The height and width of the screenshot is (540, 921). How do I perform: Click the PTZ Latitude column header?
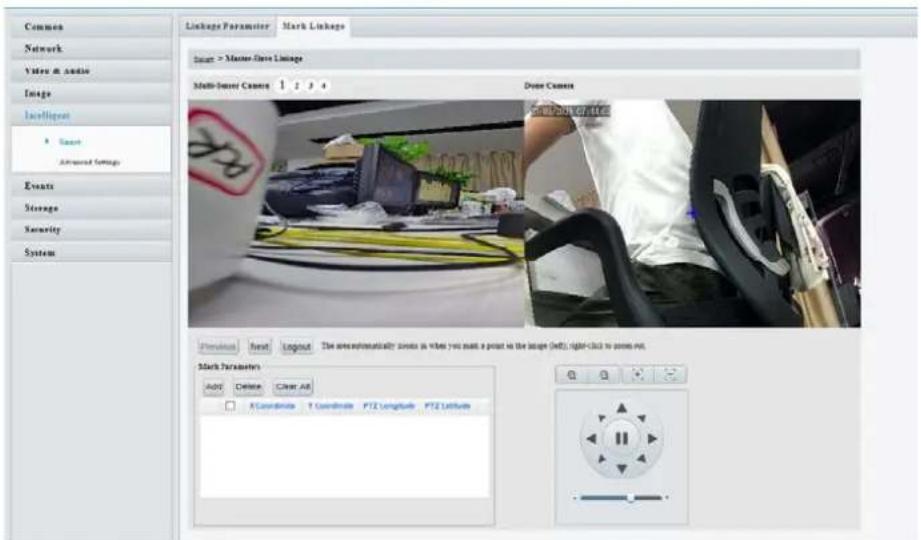[x=448, y=406]
